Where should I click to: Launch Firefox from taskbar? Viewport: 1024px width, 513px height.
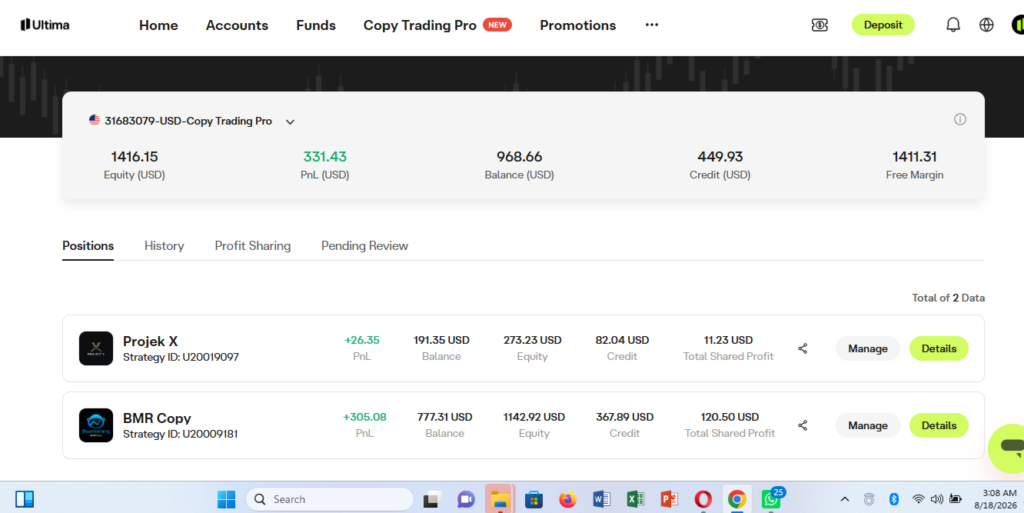568,500
